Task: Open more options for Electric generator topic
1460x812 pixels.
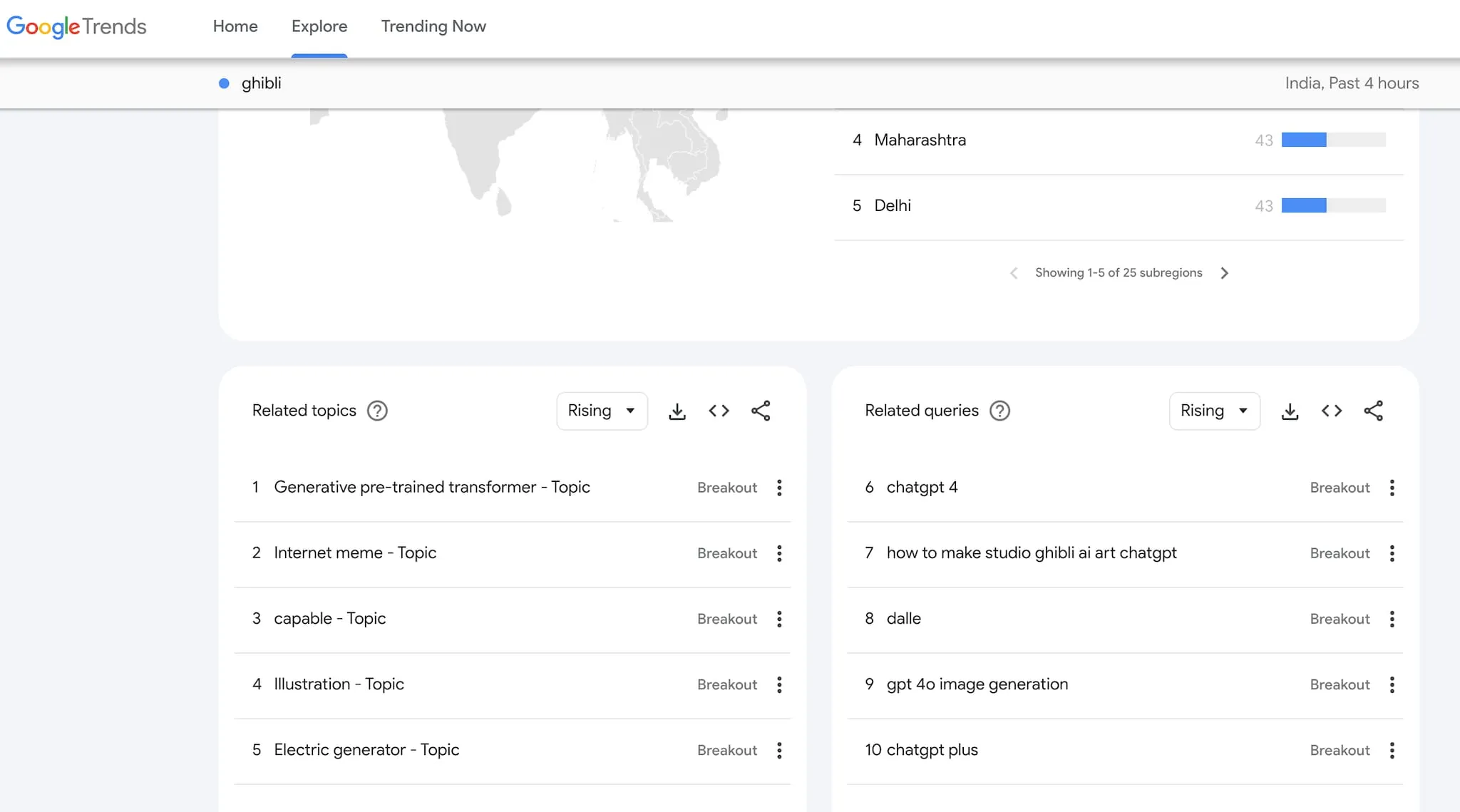Action: 779,750
